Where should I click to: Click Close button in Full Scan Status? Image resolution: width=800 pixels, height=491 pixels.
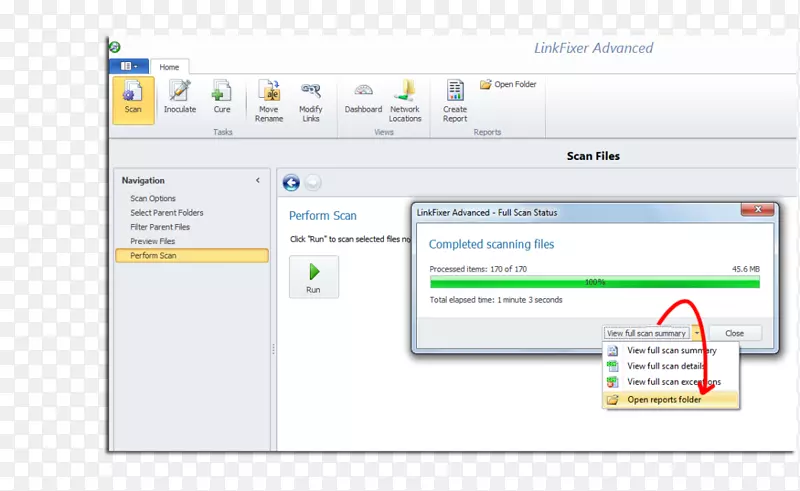pos(735,333)
